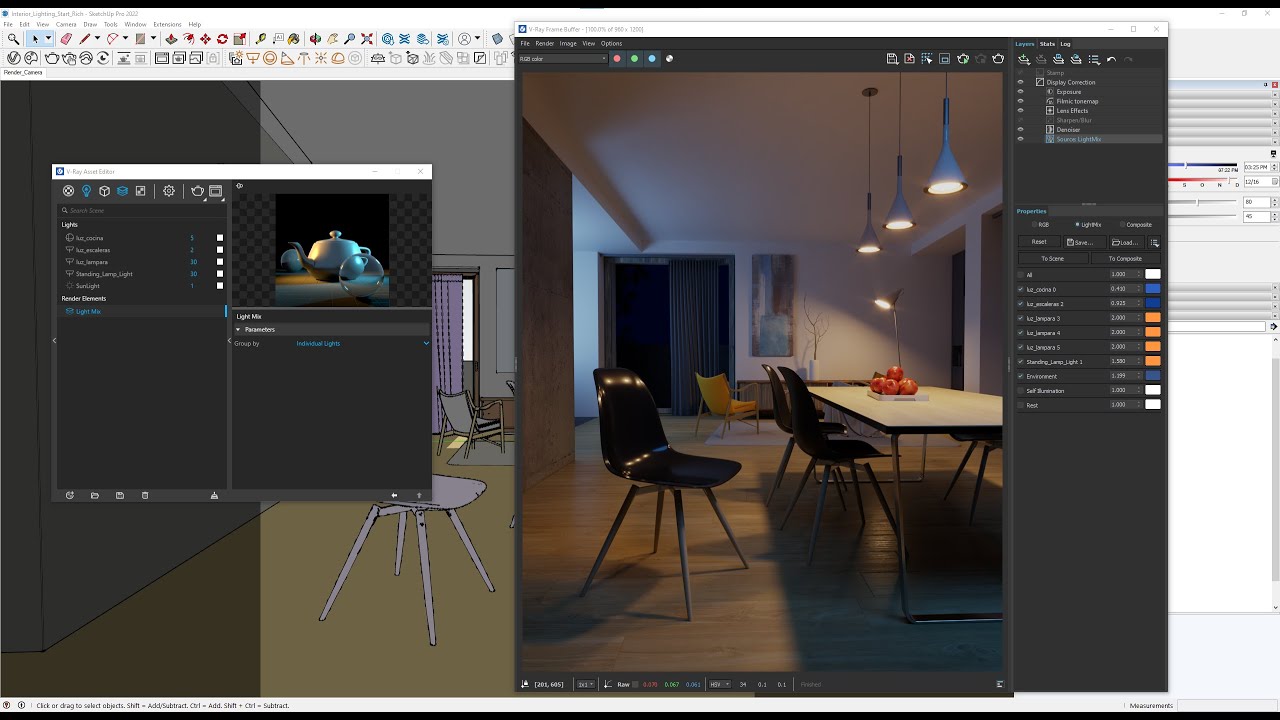This screenshot has height=720, width=1280.
Task: Select the Orbit tool in SketchUp
Action: (x=315, y=39)
